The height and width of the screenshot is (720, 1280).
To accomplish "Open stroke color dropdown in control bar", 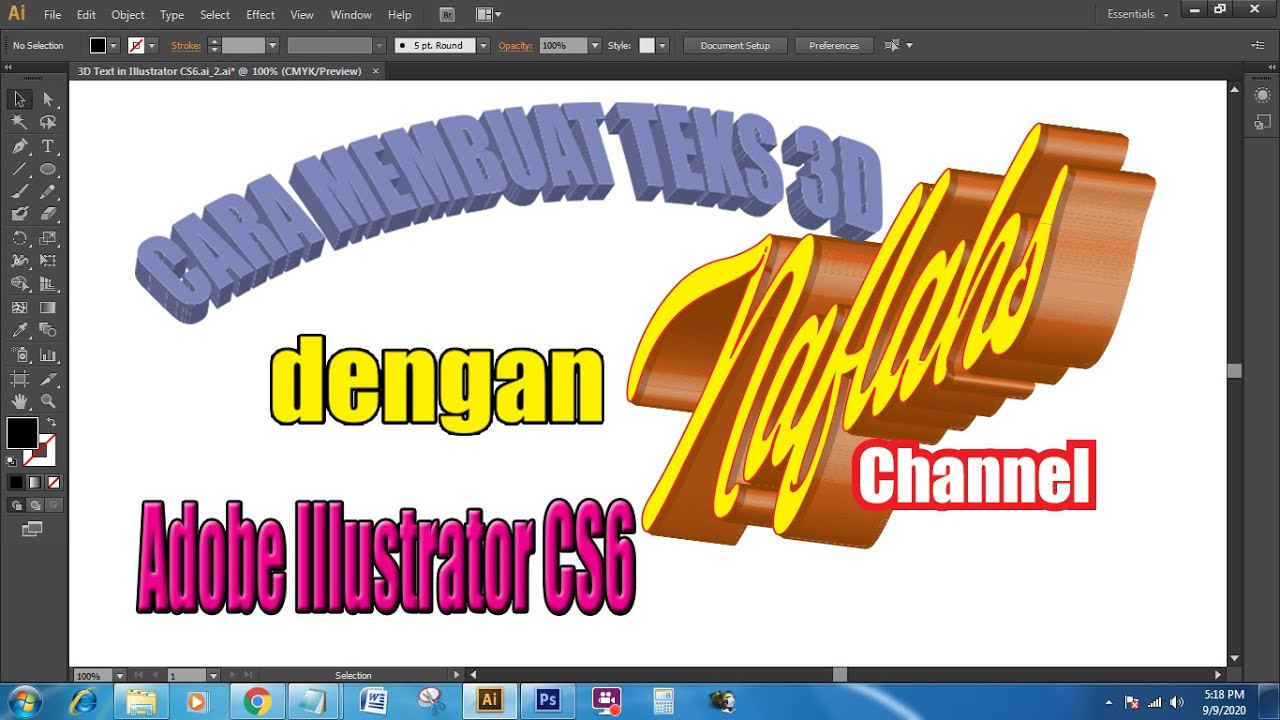I will coord(153,45).
